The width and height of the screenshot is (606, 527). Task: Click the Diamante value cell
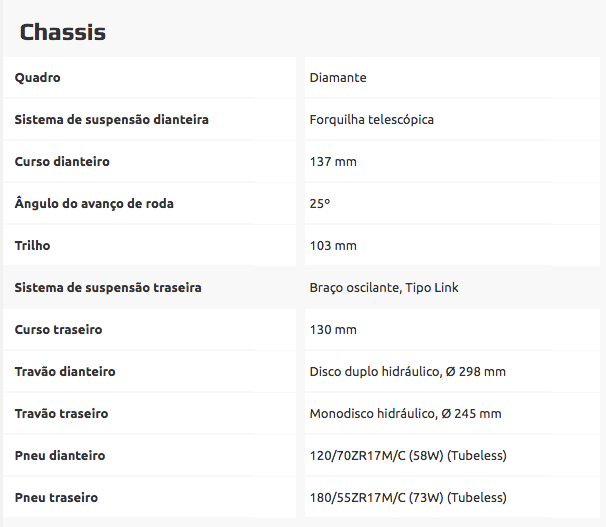338,77
